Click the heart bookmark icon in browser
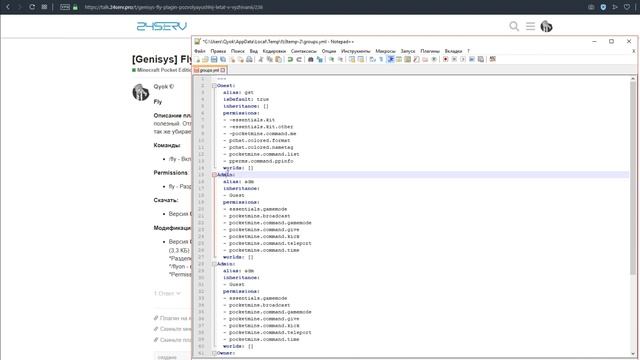The width and height of the screenshot is (640, 360). coord(627,7)
